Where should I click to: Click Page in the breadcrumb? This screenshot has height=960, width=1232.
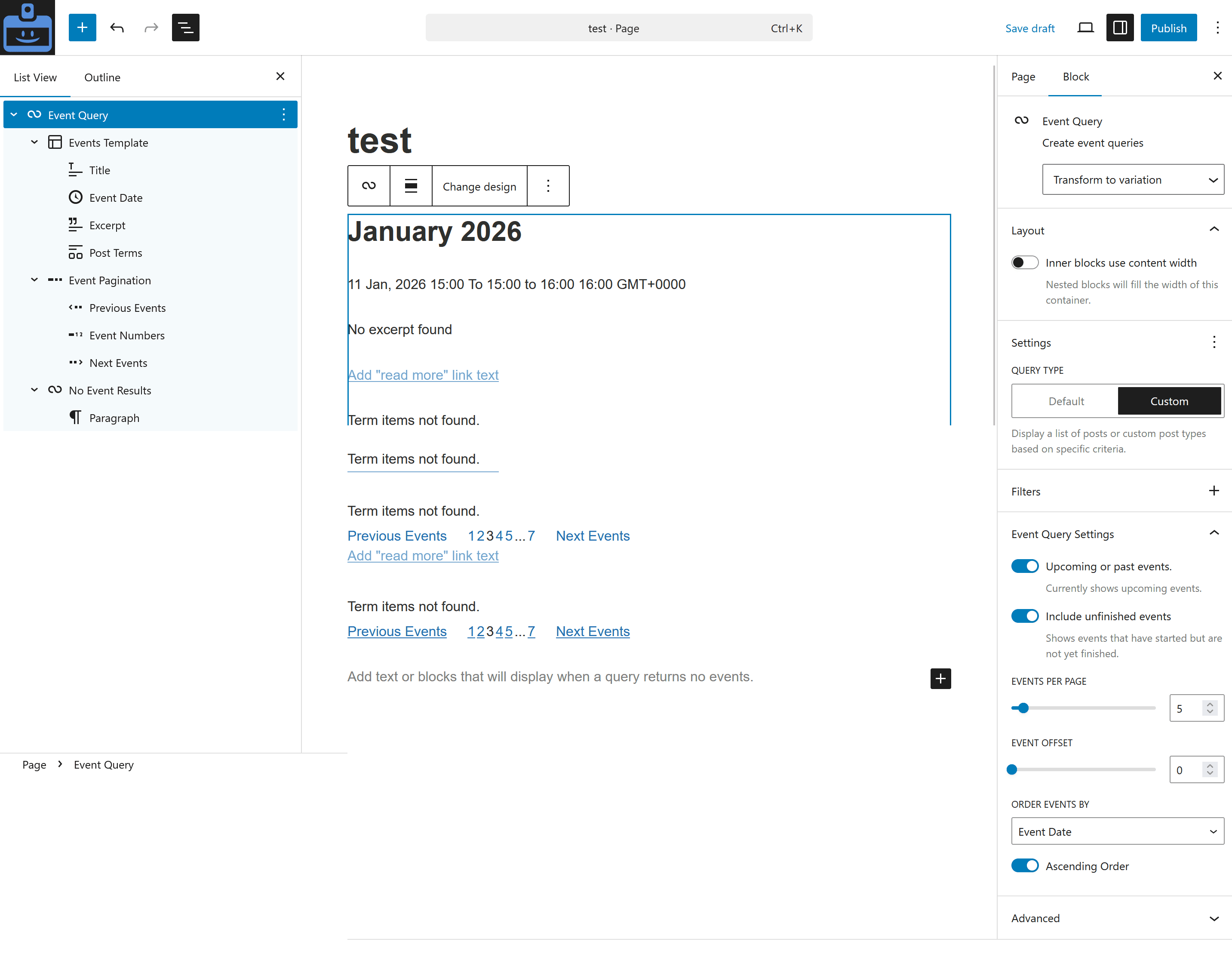tap(34, 765)
